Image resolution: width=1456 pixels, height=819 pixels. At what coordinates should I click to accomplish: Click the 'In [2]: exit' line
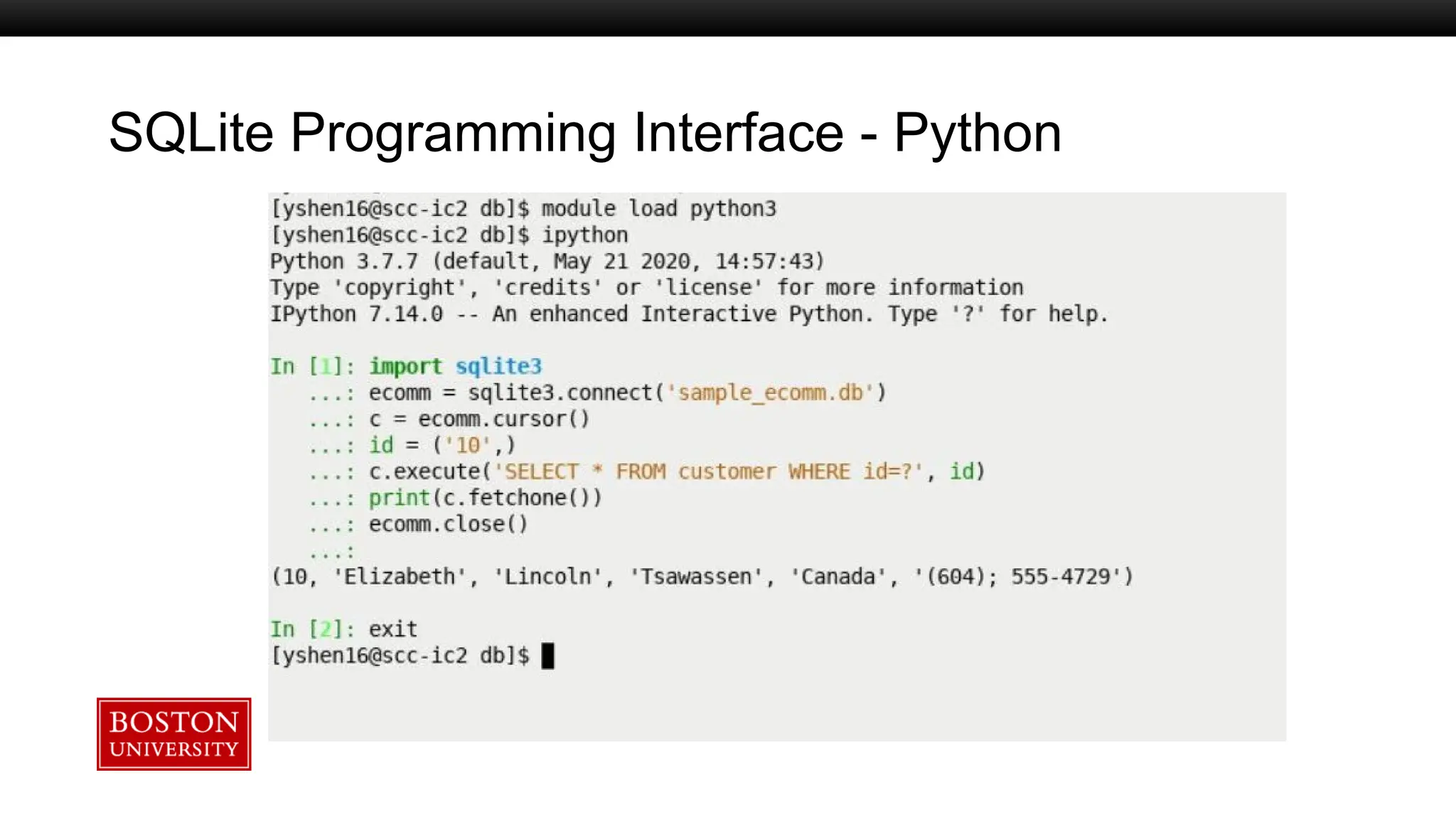coord(344,629)
